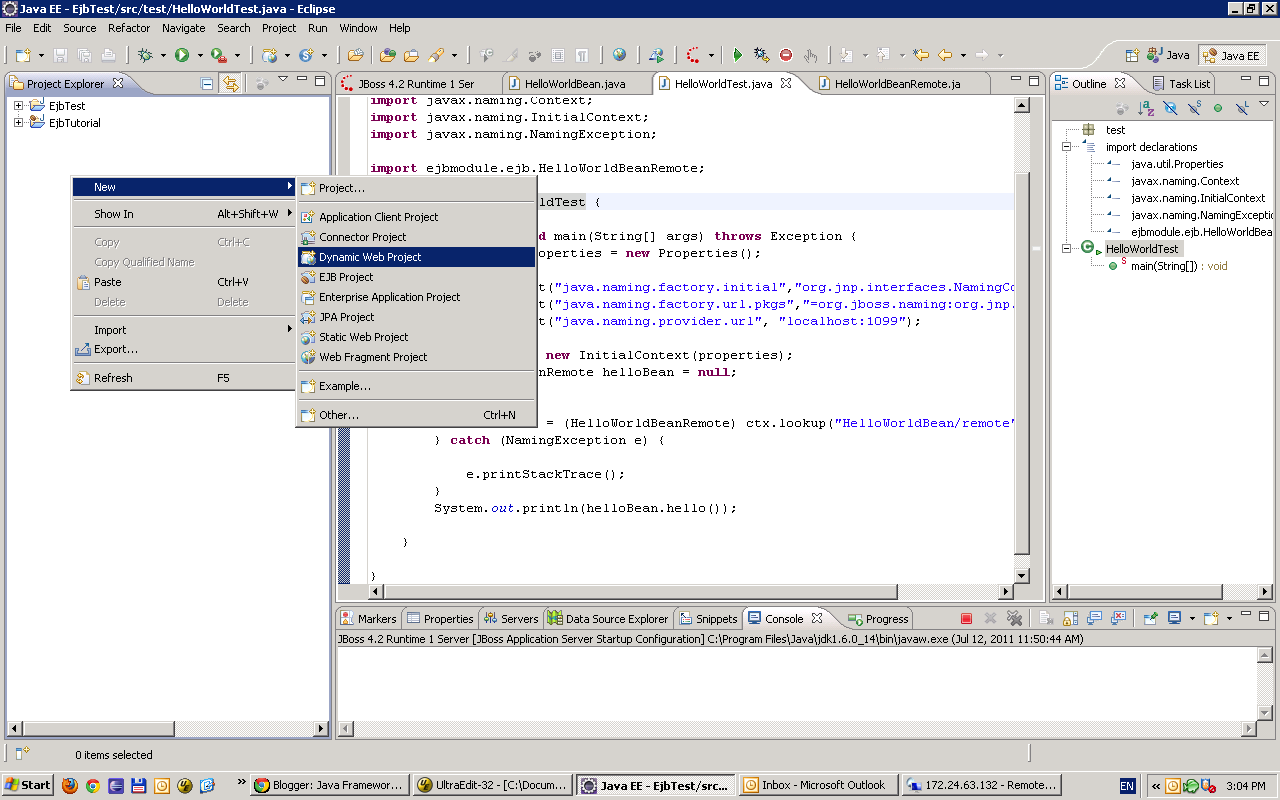Viewport: 1280px width, 800px height.
Task: Click the Save All icon
Action: coord(84,54)
